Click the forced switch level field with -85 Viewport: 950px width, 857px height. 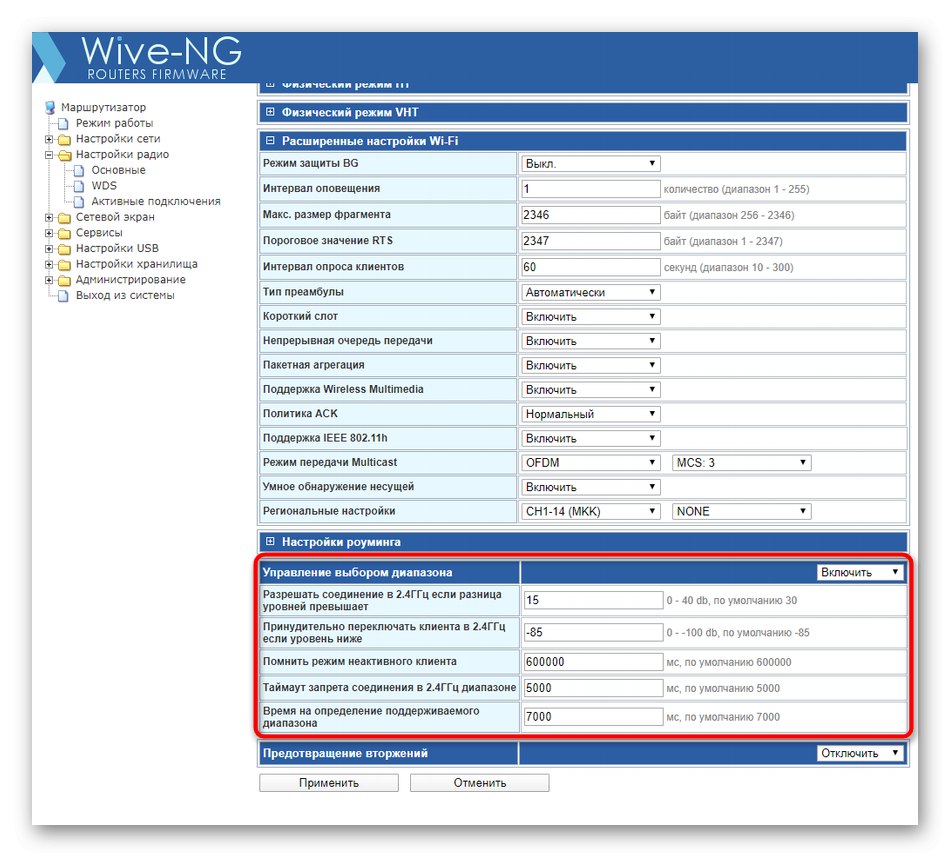pyautogui.click(x=594, y=632)
